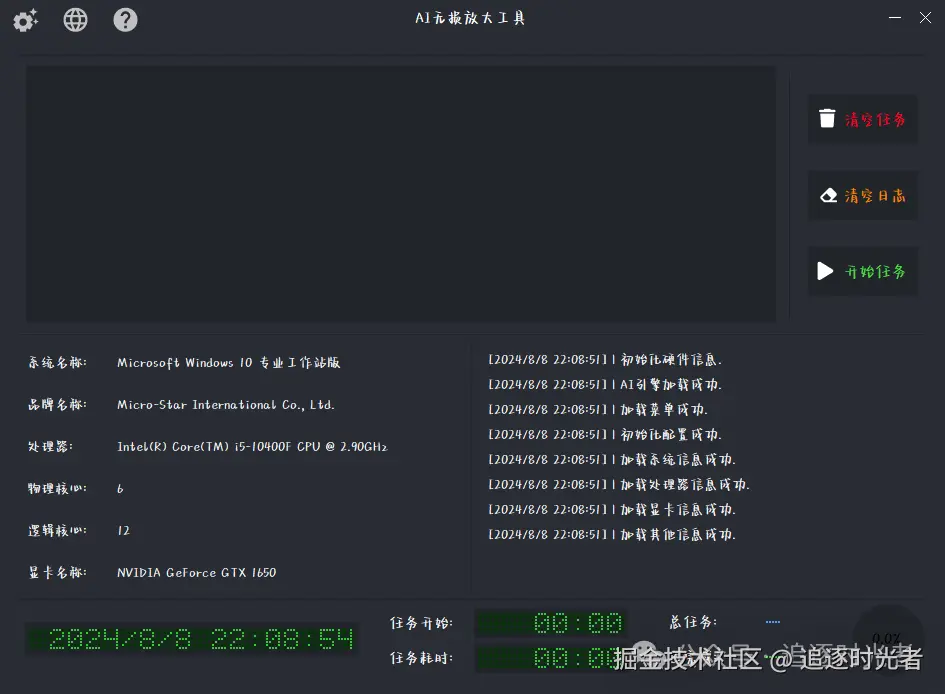945x694 pixels.
Task: Click the 任务开始 00:00 timer display
Action: (x=551, y=623)
